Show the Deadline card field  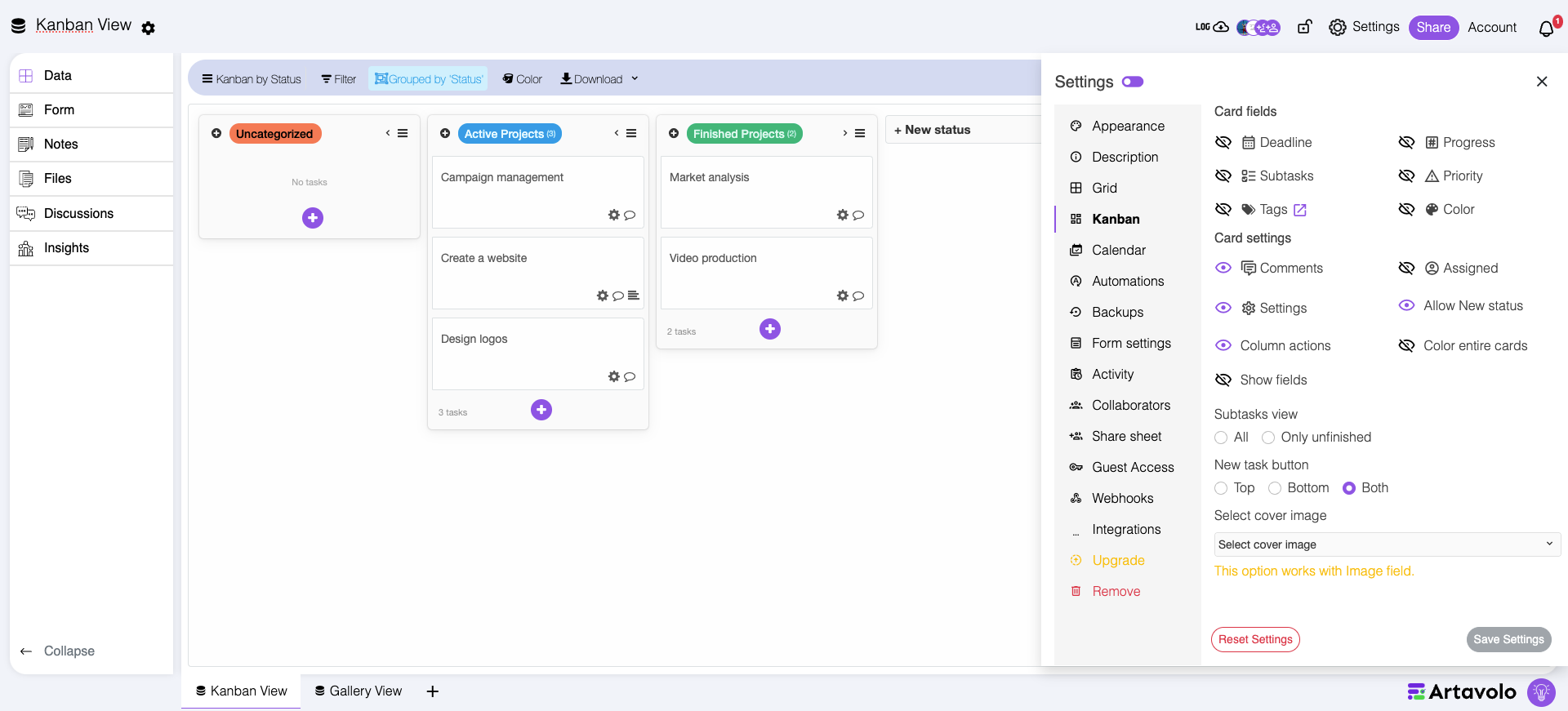click(x=1223, y=143)
